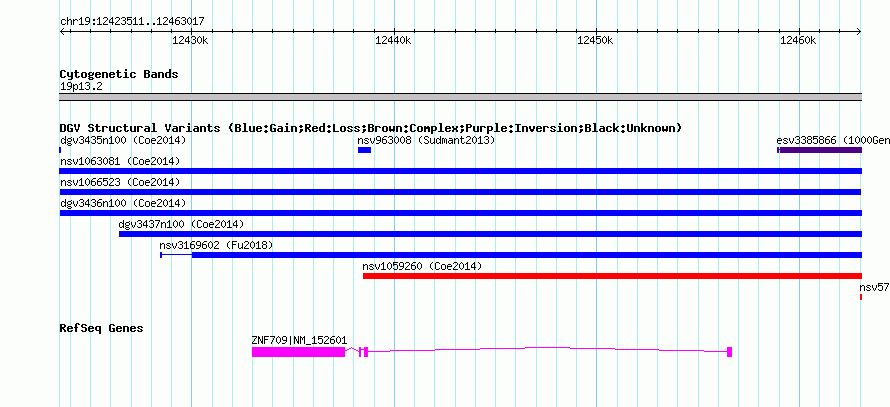Click the DGV Structural Variants track title
The width and height of the screenshot is (890, 407).
[x=371, y=128]
